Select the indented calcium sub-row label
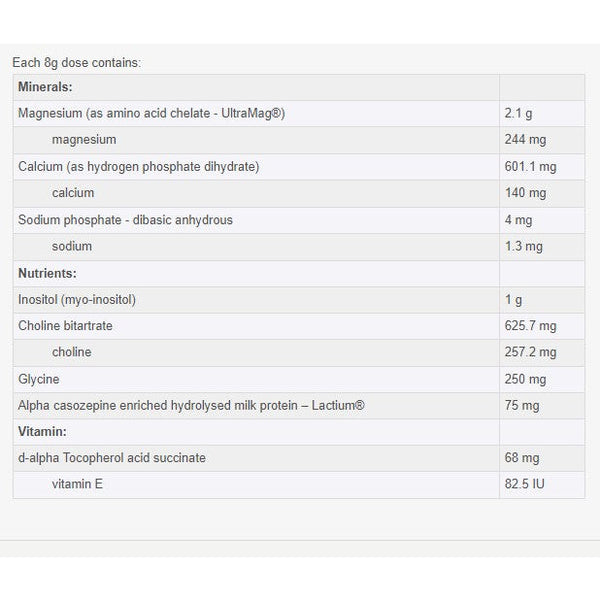 click(x=71, y=193)
